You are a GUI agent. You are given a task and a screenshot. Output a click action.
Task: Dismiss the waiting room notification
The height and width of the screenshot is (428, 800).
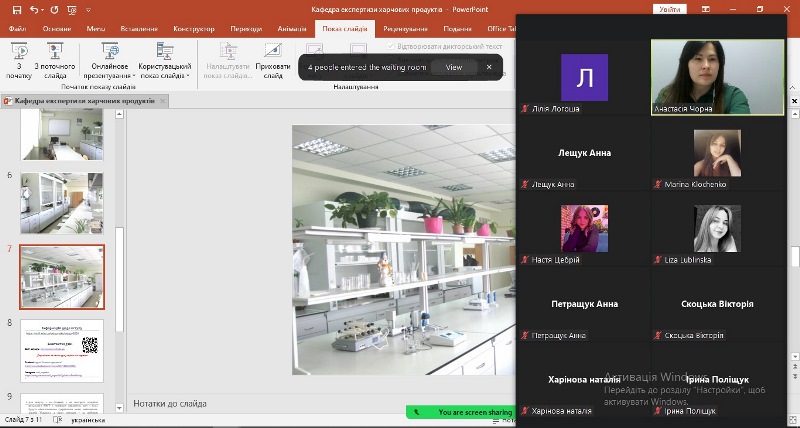tap(489, 67)
